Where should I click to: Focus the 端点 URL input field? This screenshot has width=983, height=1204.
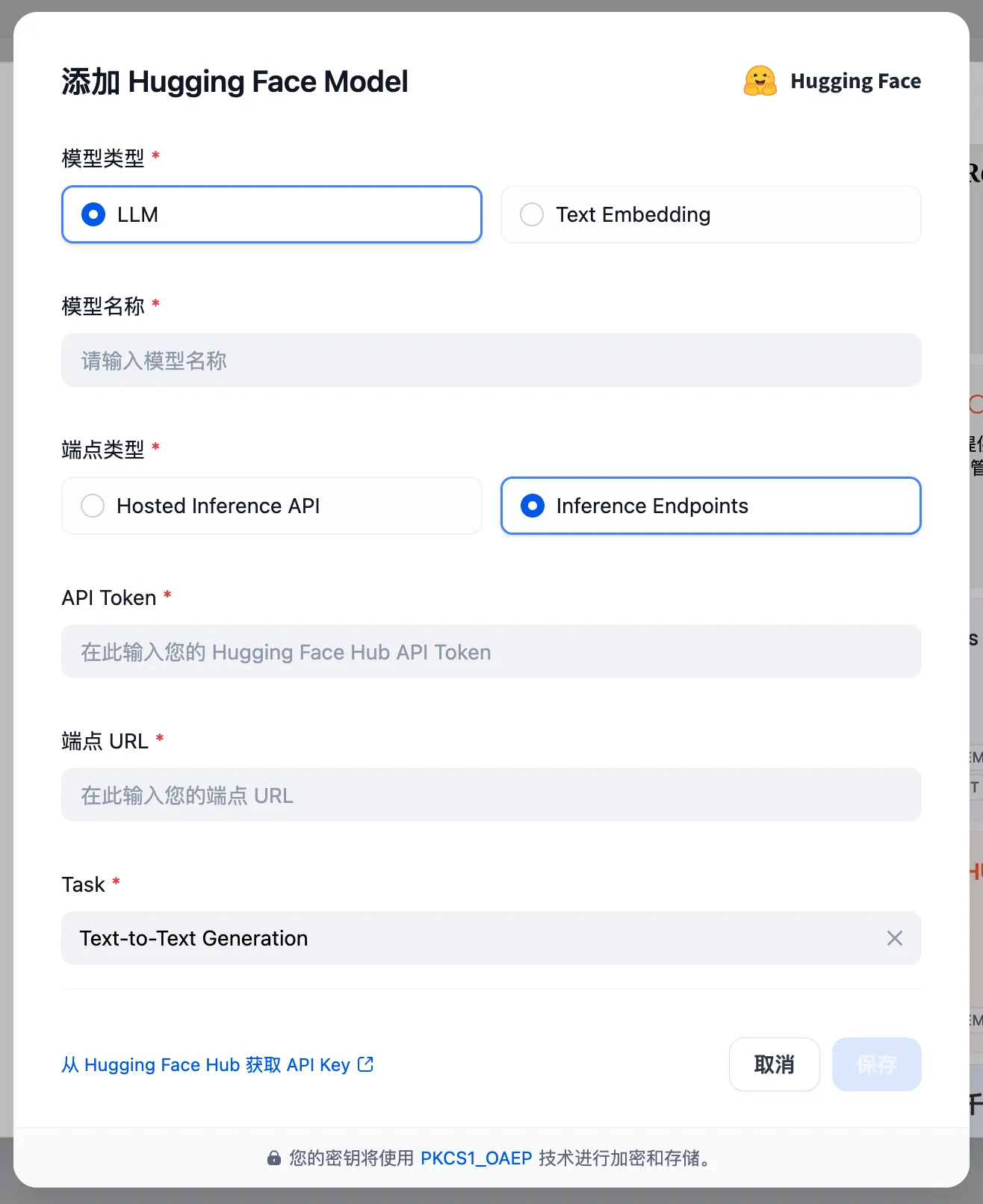click(491, 795)
